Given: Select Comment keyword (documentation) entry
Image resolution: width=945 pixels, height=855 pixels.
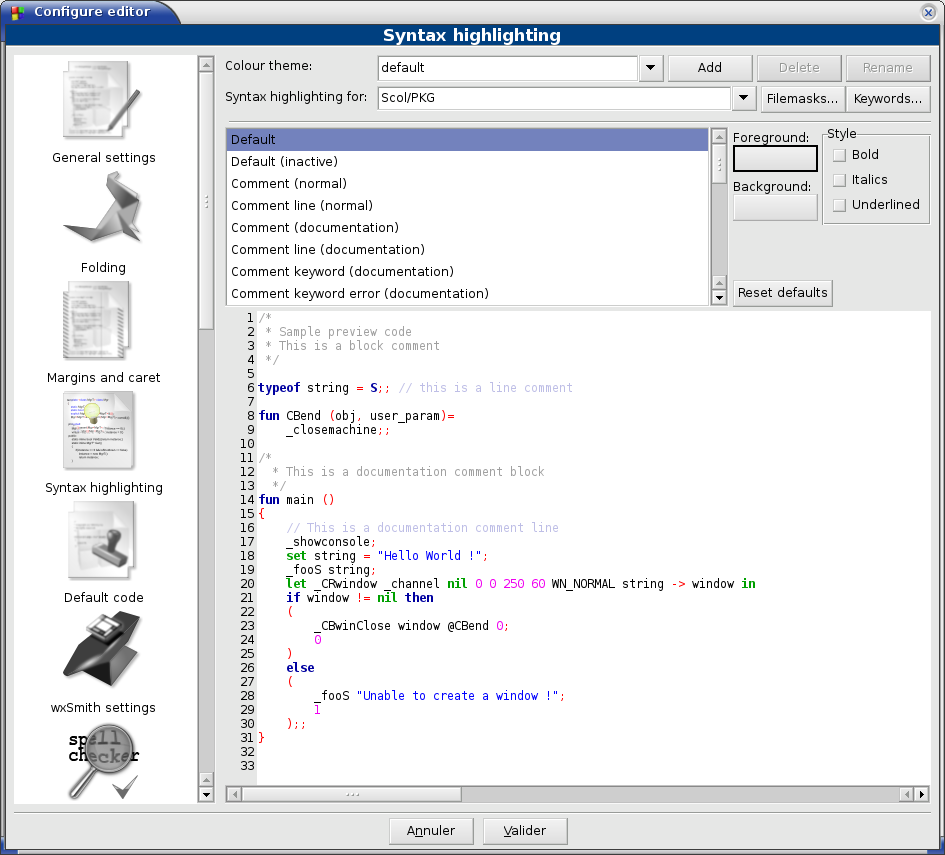Looking at the screenshot, I should [467, 272].
